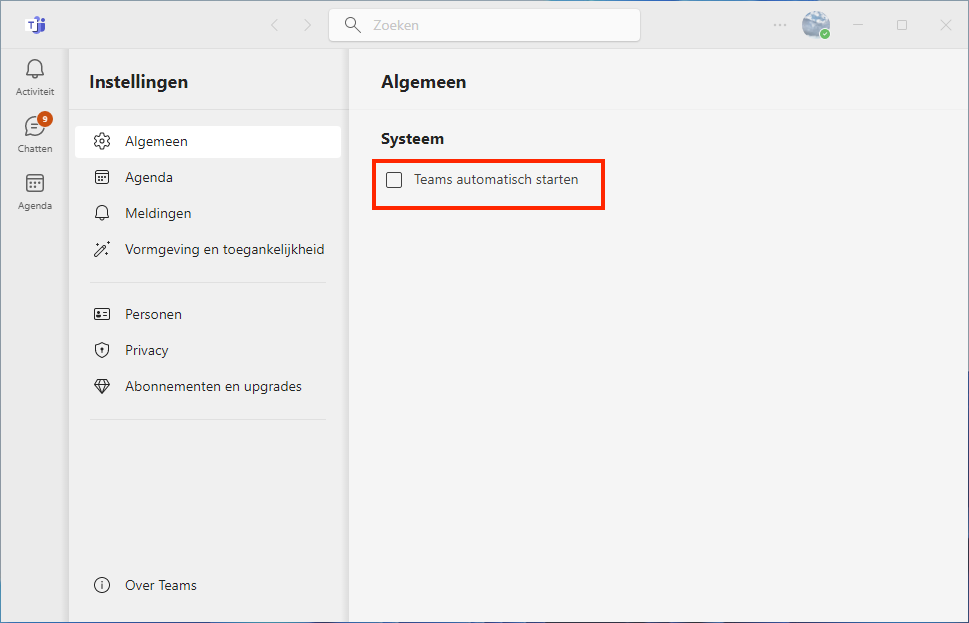Open Privacy settings section
This screenshot has width=969, height=623.
pos(146,350)
